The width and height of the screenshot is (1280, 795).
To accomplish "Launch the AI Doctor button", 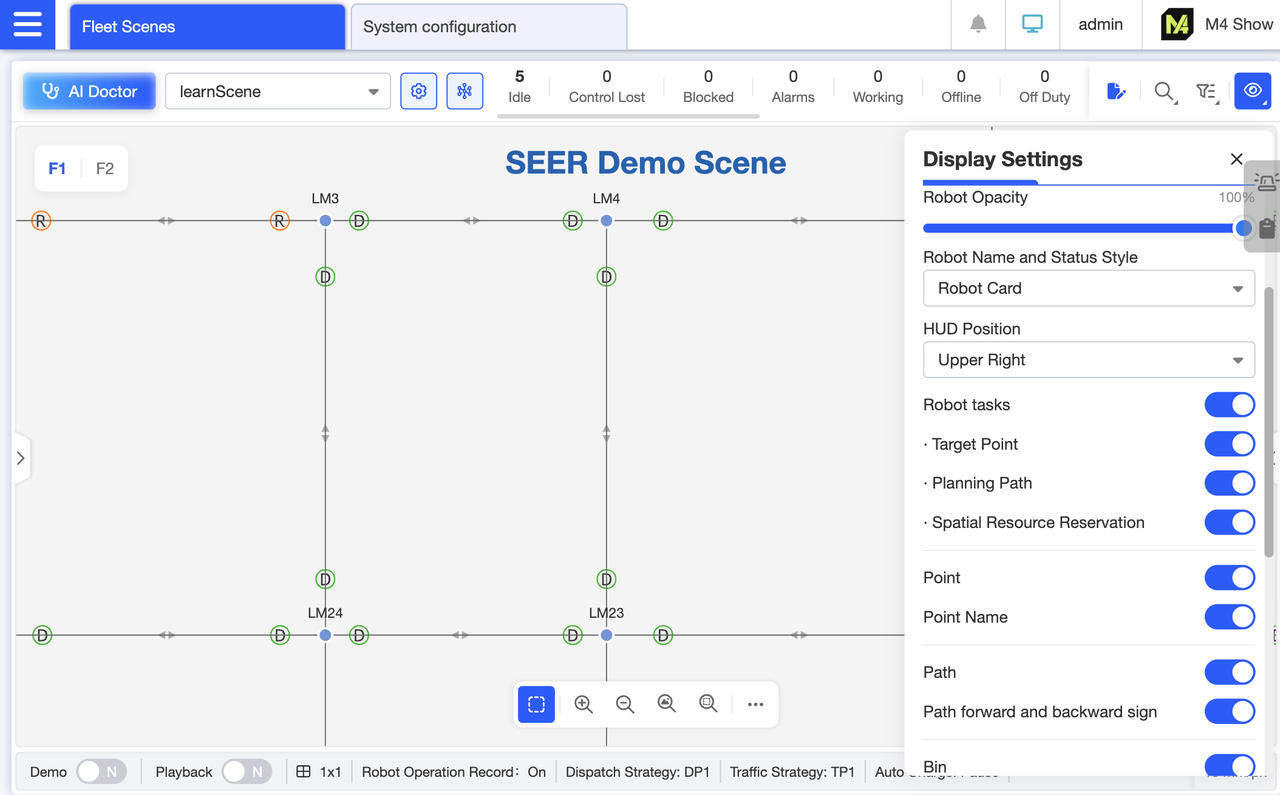I will [x=89, y=91].
